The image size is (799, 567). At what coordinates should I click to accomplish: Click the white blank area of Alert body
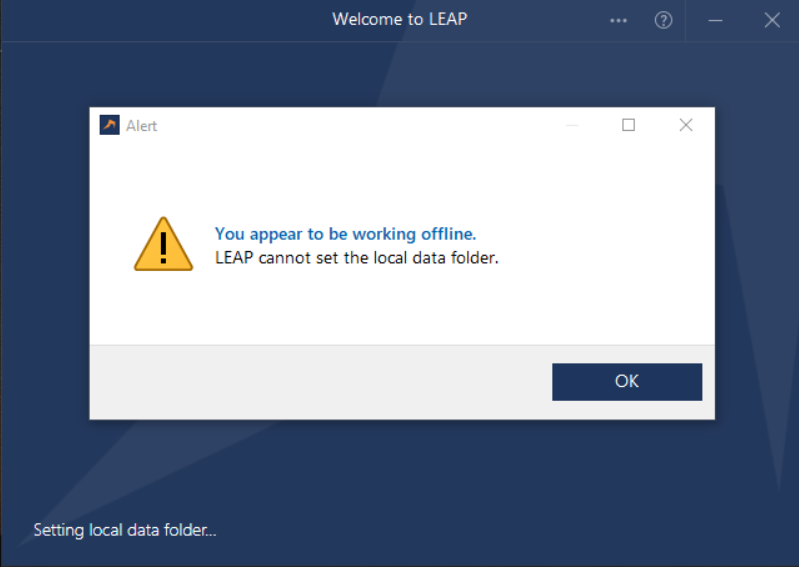pos(400,310)
